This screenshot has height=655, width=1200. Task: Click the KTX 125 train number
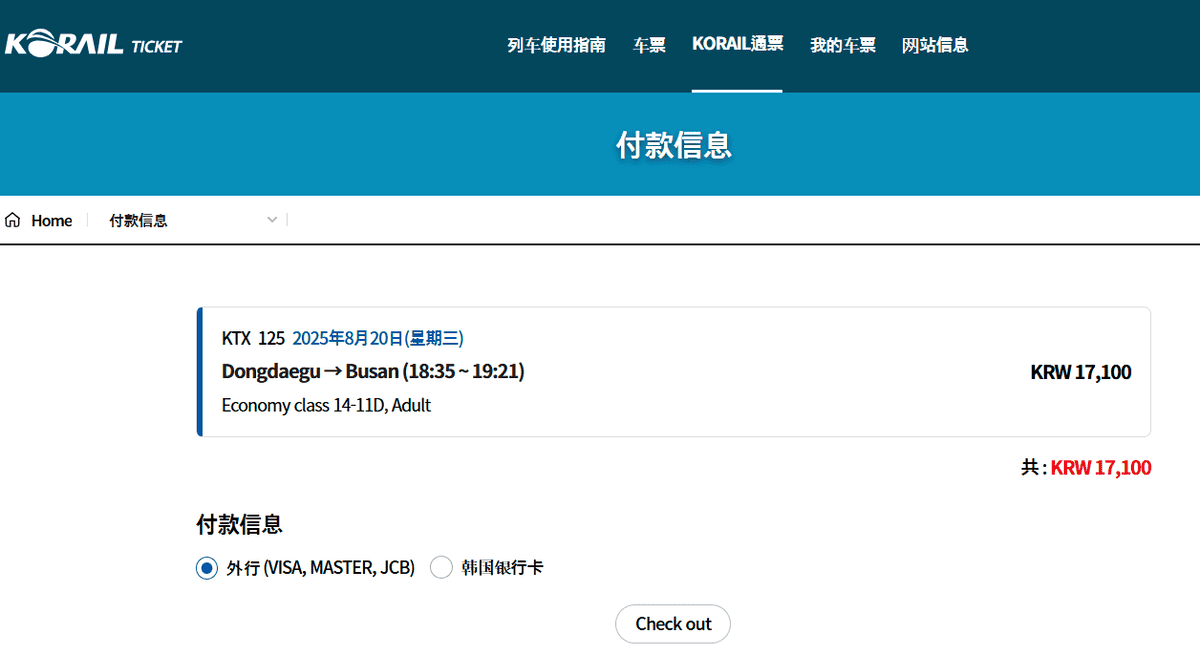[253, 338]
